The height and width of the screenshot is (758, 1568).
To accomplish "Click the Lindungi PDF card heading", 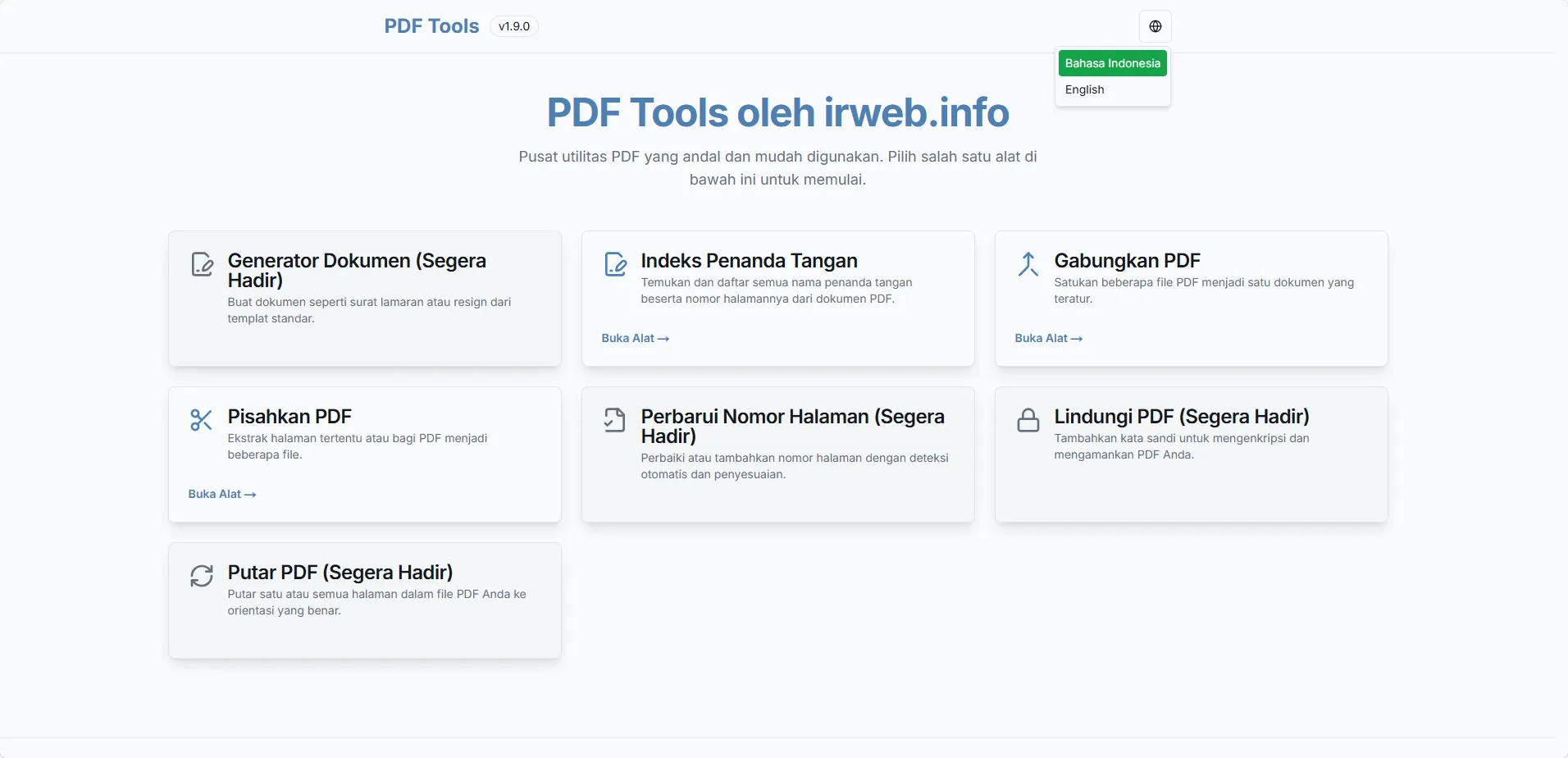I will 1181,416.
